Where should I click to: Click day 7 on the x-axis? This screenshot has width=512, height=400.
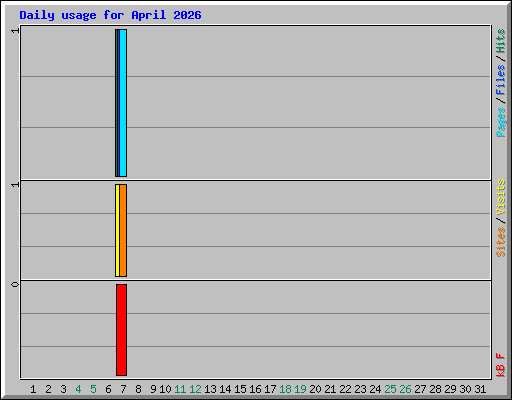(x=123, y=389)
